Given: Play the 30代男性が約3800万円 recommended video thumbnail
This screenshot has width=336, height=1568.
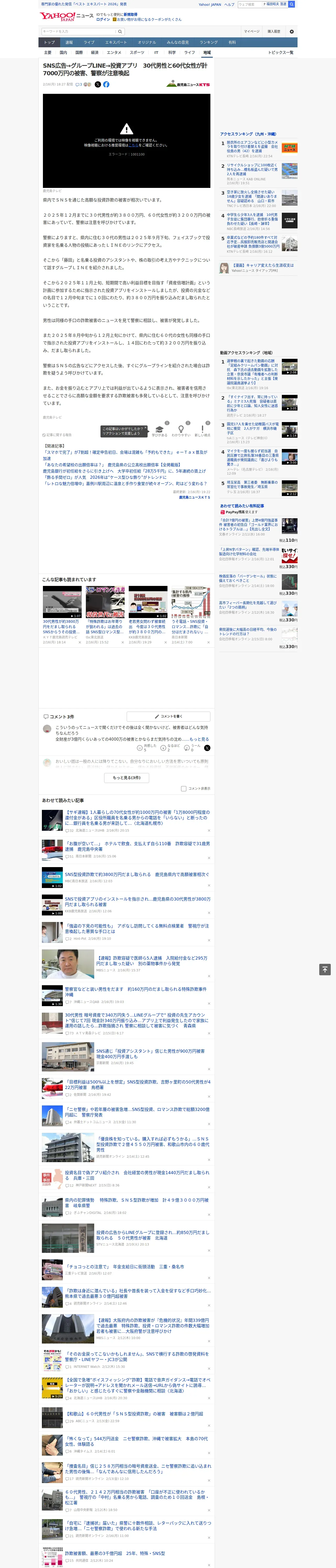Looking at the screenshot, I should pyautogui.click(x=62, y=603).
